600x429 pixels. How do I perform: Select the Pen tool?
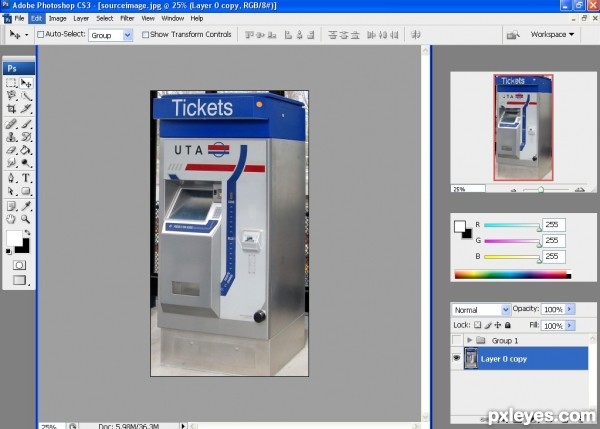(11, 178)
